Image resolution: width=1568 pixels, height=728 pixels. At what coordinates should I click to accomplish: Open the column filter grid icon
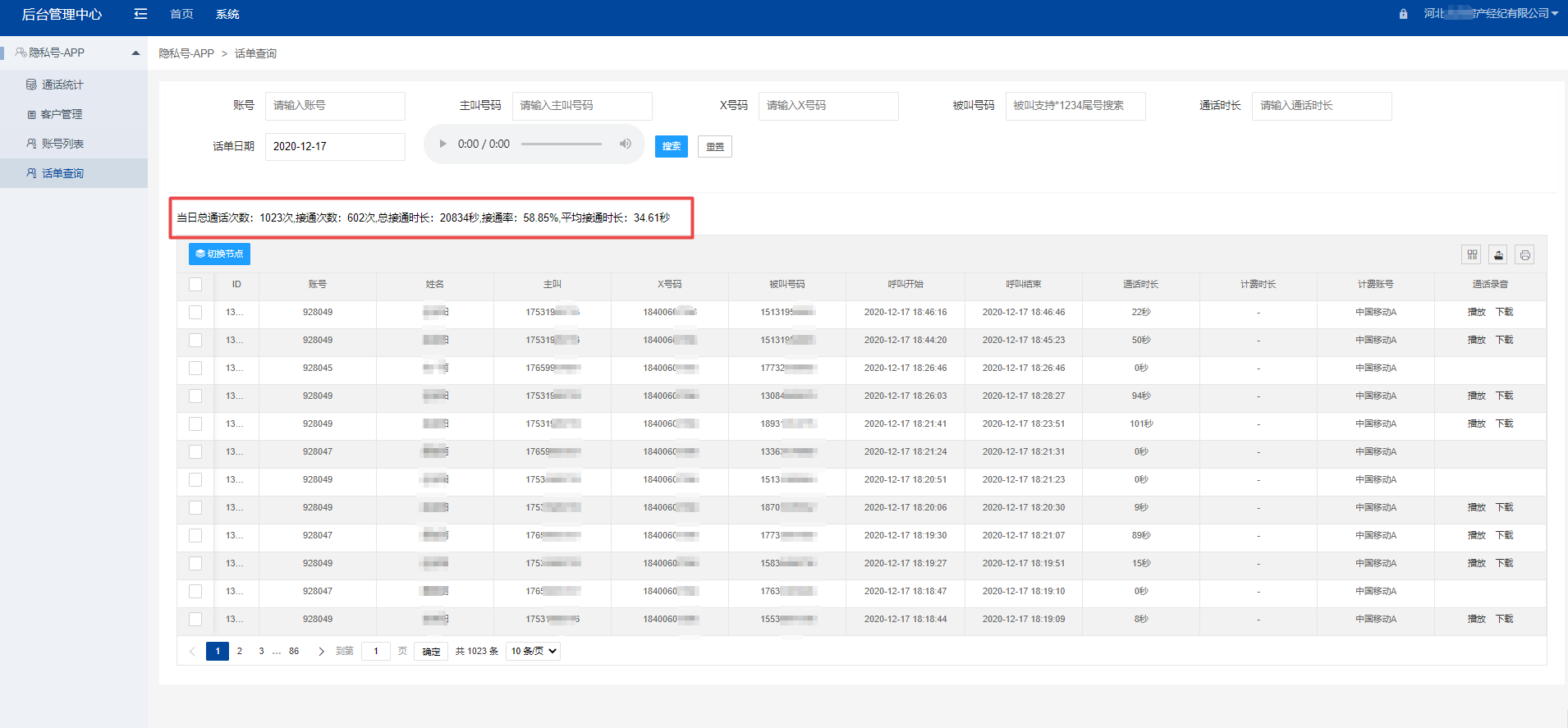(1472, 255)
